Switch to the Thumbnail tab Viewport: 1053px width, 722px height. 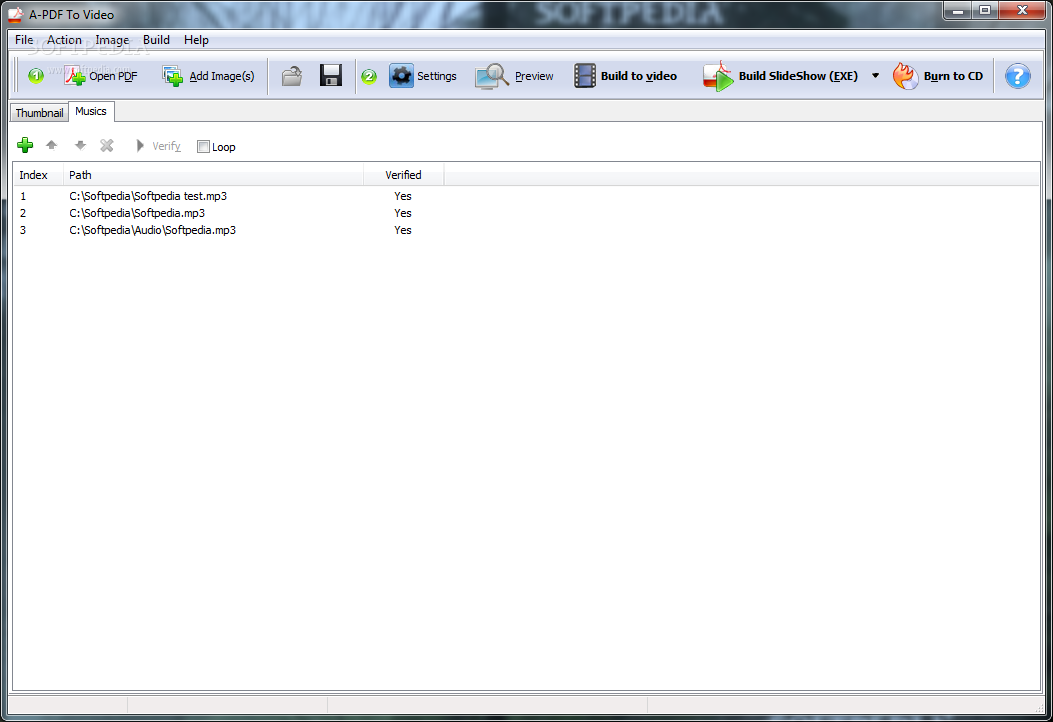[40, 113]
